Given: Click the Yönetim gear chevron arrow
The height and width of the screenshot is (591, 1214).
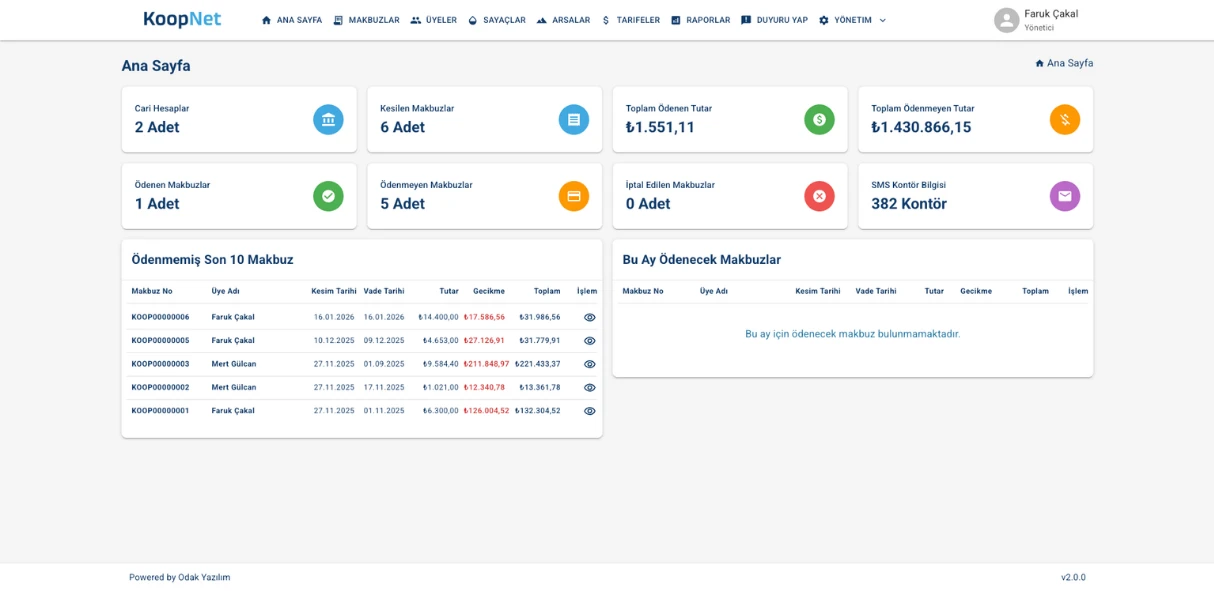Looking at the screenshot, I should coord(881,19).
